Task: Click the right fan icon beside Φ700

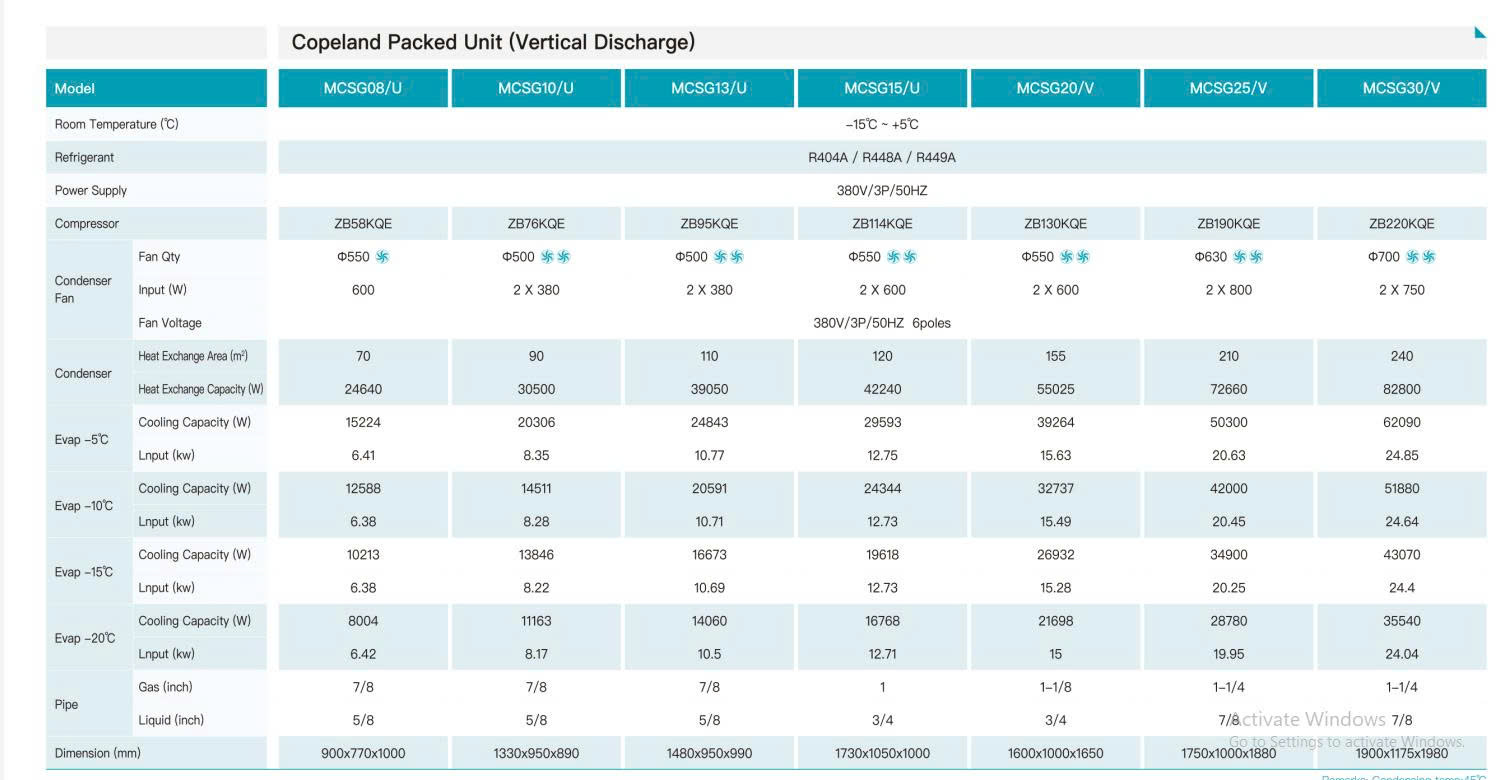Action: pos(1429,257)
